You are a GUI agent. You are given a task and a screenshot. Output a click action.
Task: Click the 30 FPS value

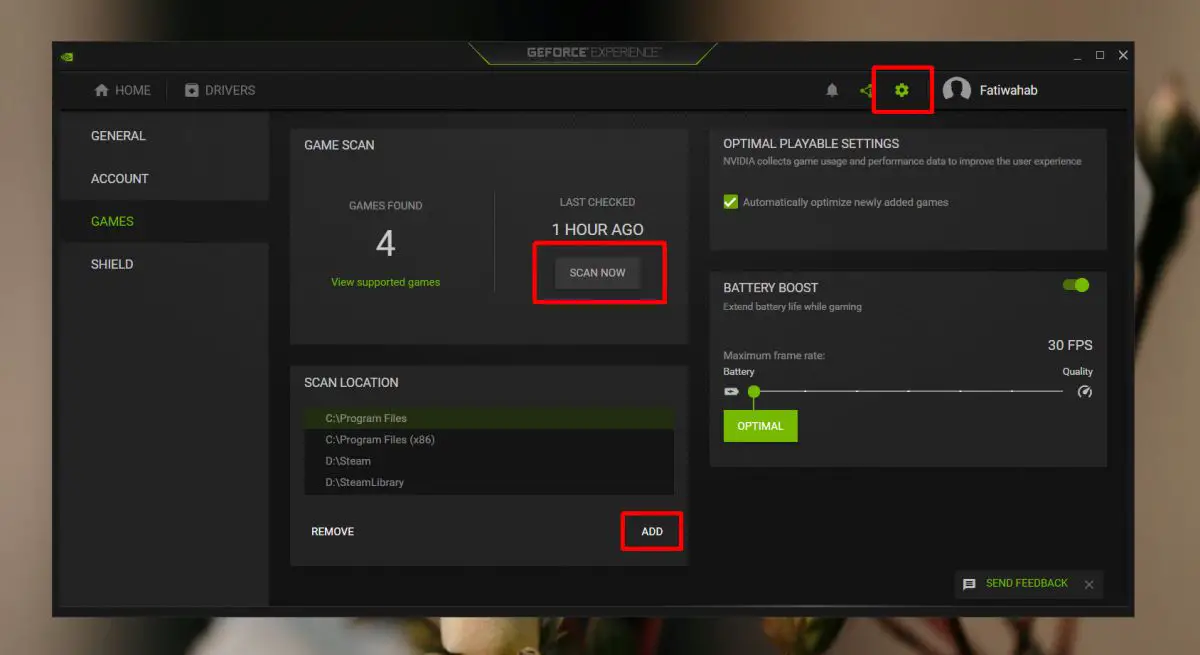1070,345
